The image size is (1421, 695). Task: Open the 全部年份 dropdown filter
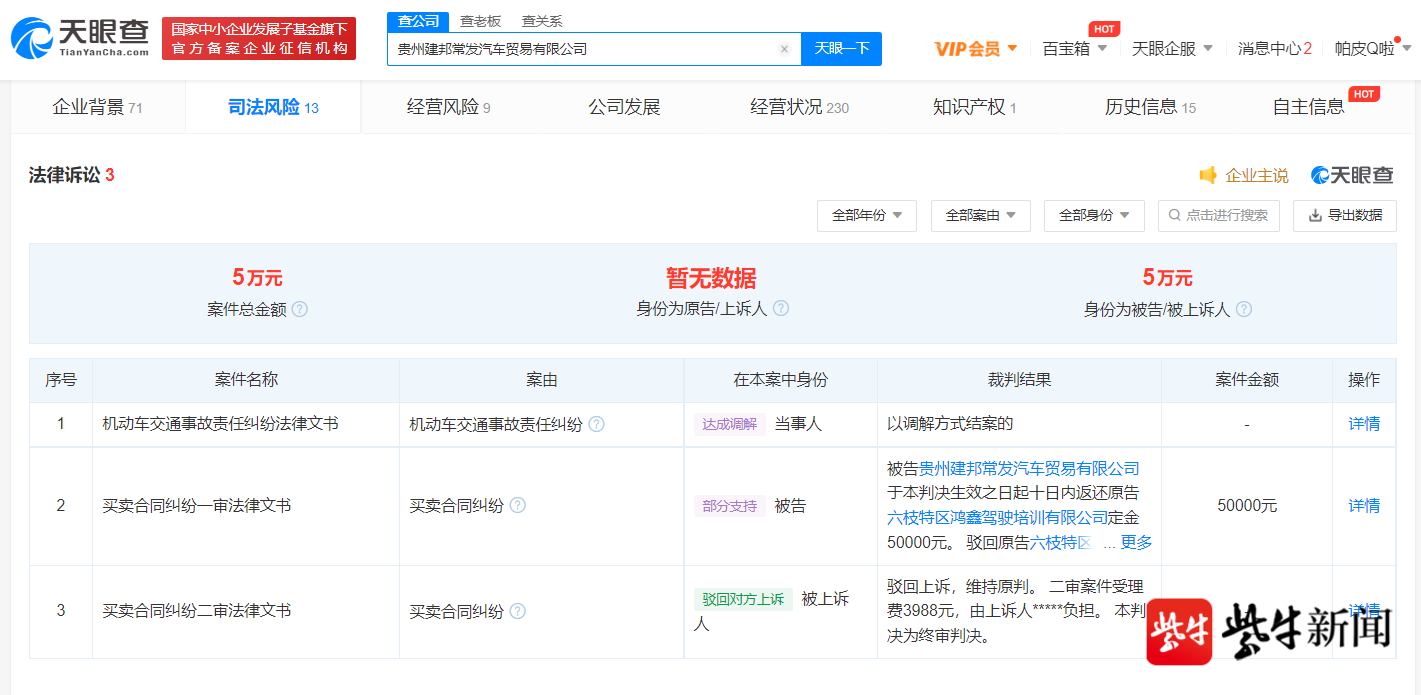pyautogui.click(x=866, y=215)
